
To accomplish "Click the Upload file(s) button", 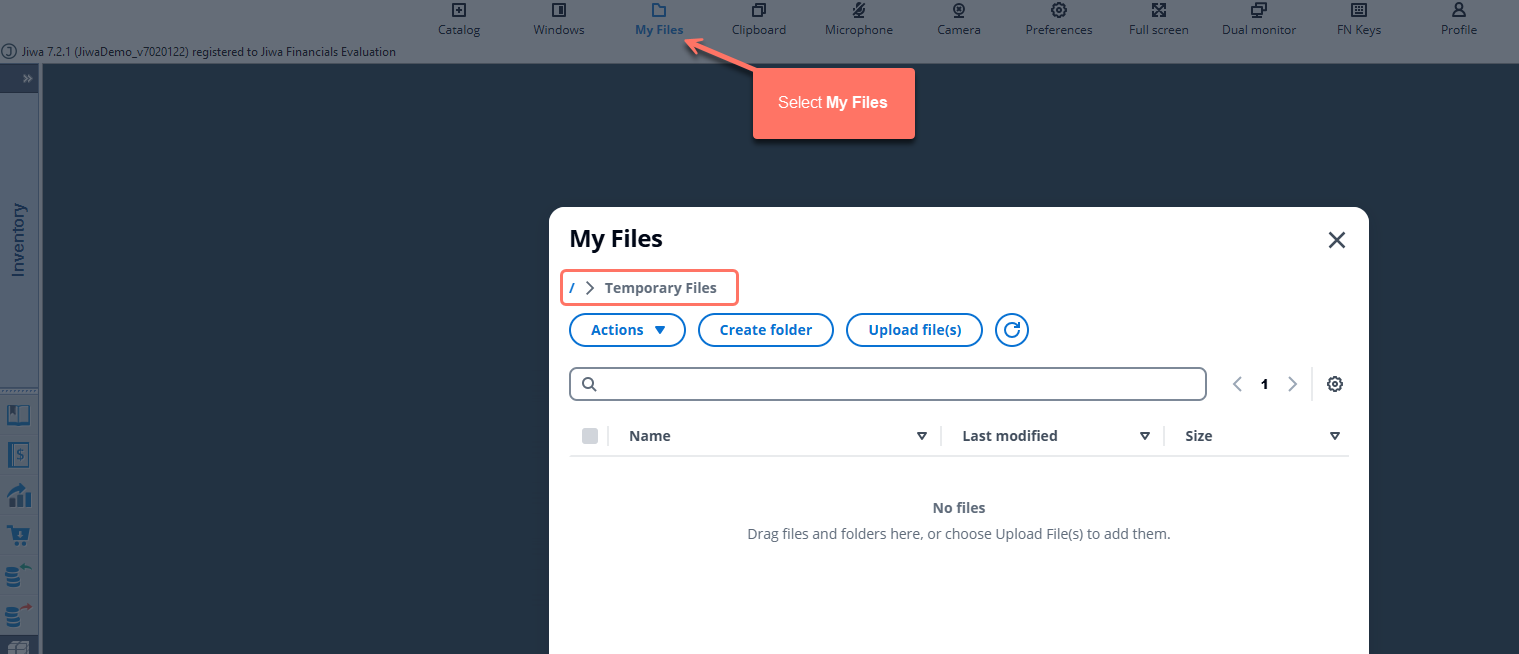I will [x=915, y=330].
